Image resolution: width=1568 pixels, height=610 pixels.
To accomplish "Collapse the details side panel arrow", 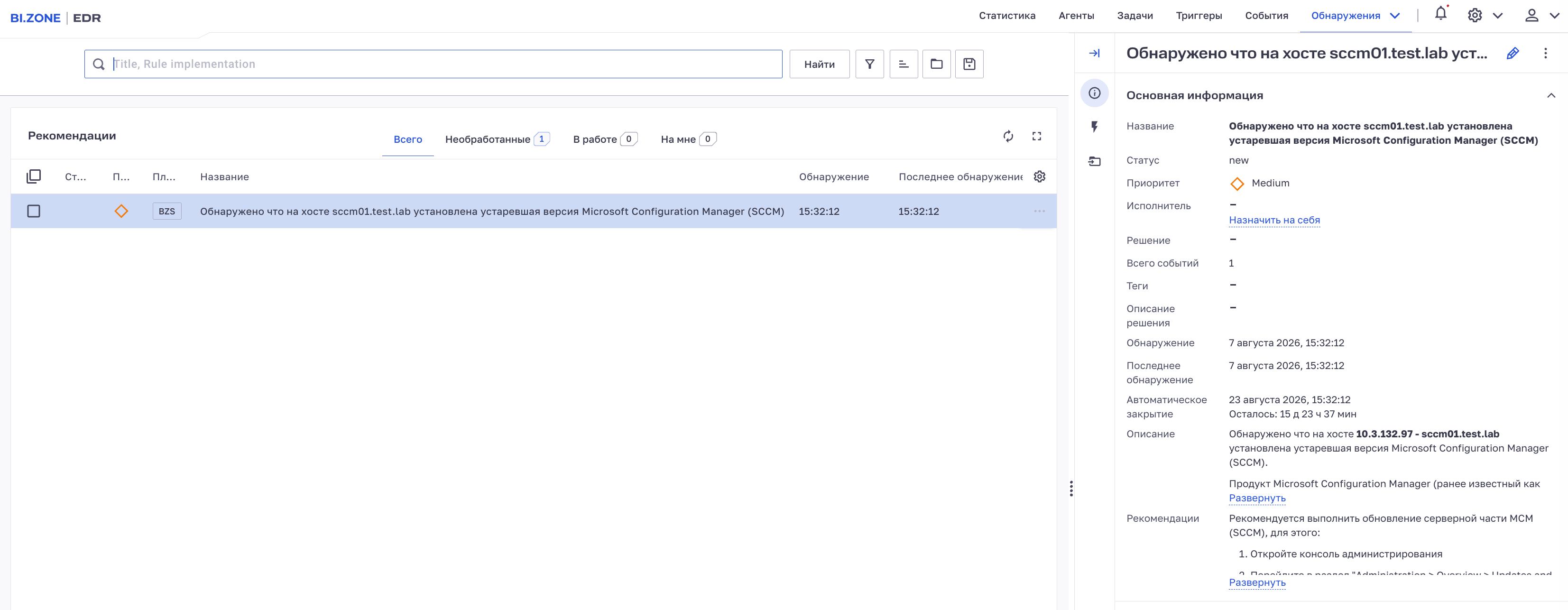I will (x=1095, y=54).
